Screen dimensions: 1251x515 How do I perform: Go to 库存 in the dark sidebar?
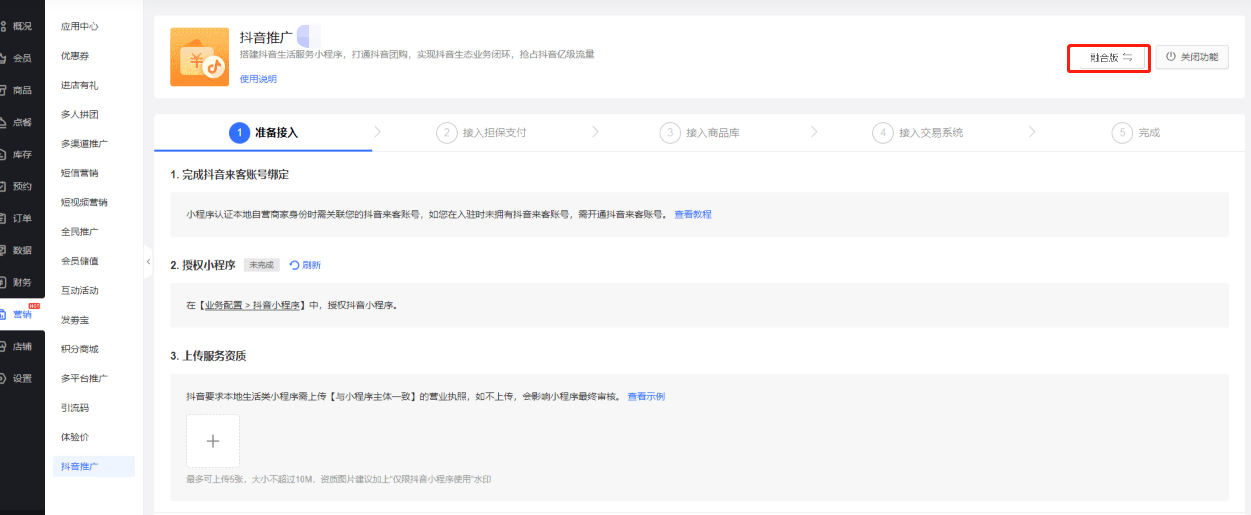(x=21, y=154)
